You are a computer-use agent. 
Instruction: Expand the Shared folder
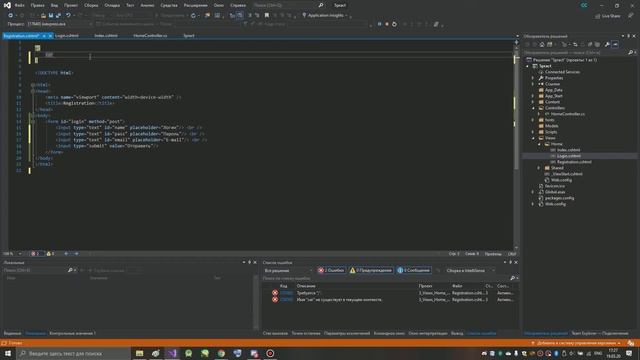click(x=539, y=168)
